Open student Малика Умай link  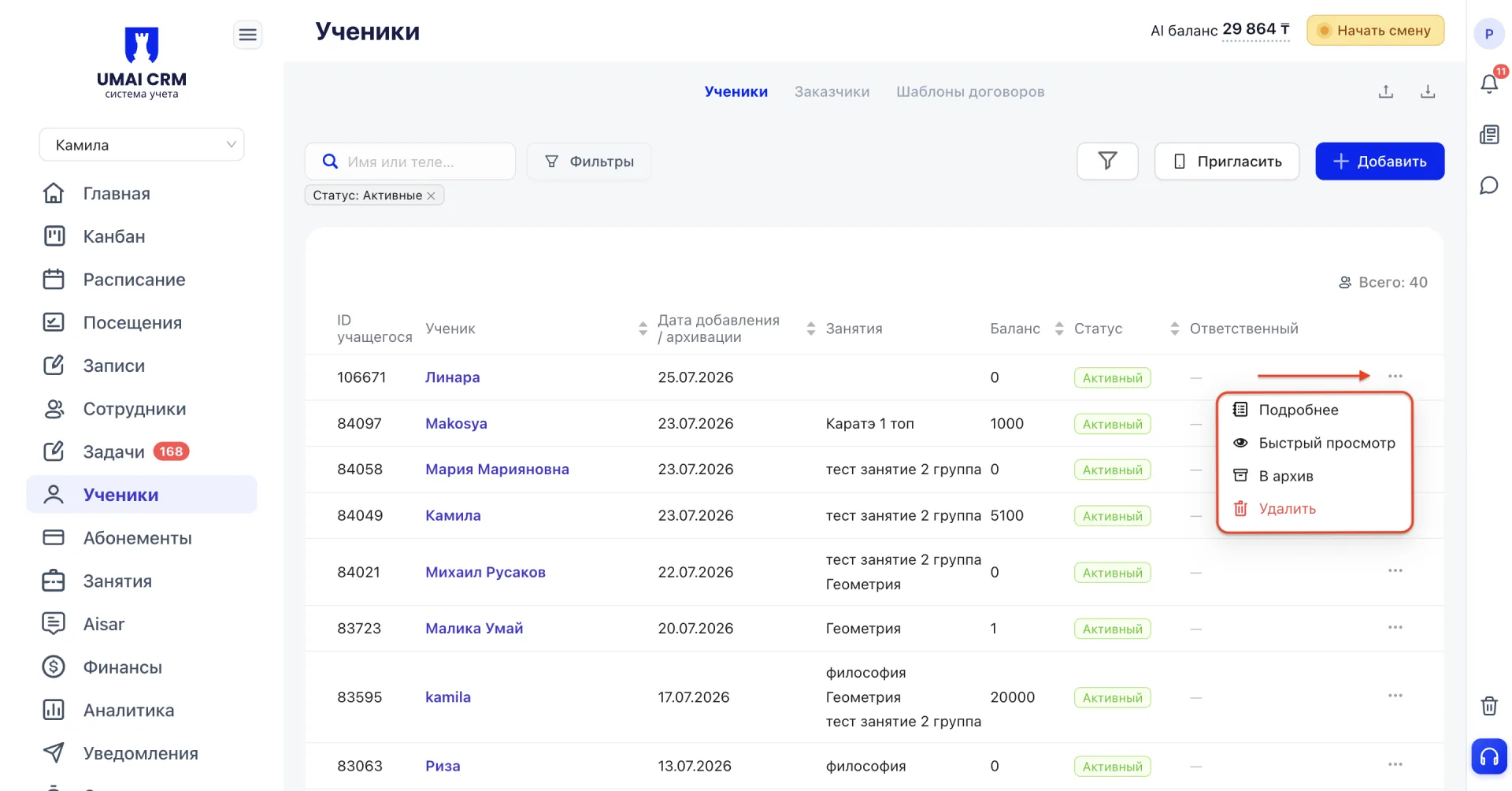(474, 629)
